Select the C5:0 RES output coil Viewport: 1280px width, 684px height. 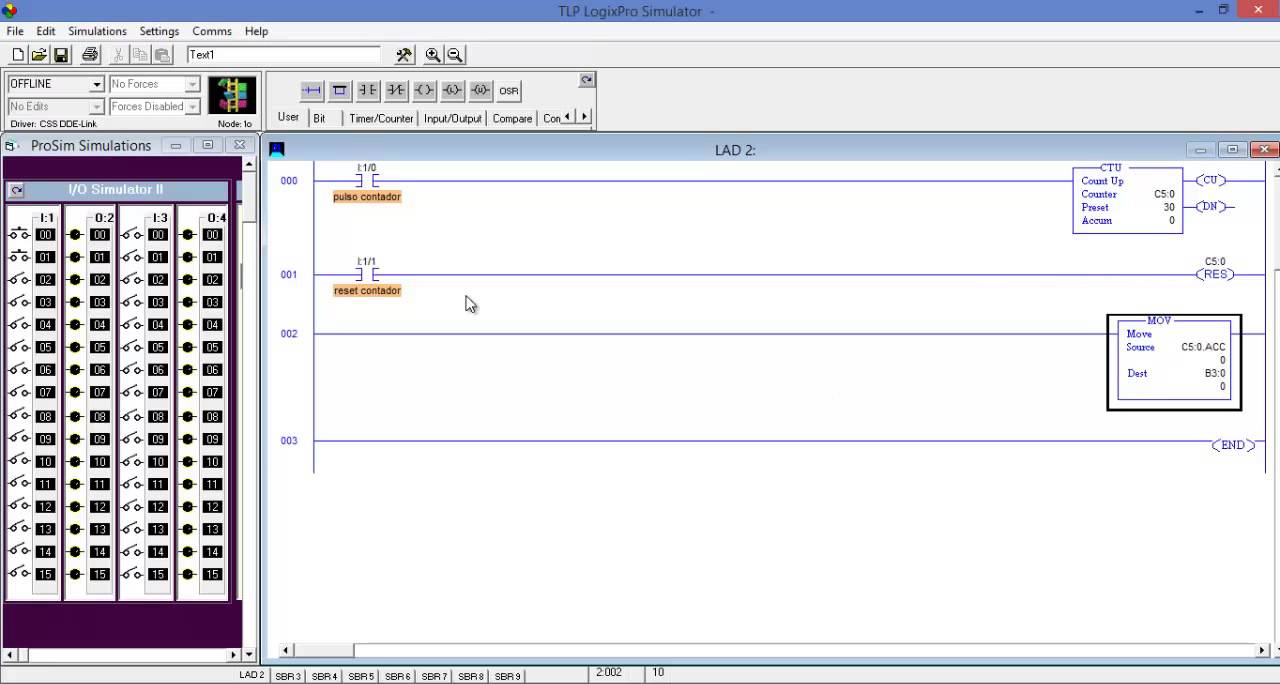[1215, 274]
